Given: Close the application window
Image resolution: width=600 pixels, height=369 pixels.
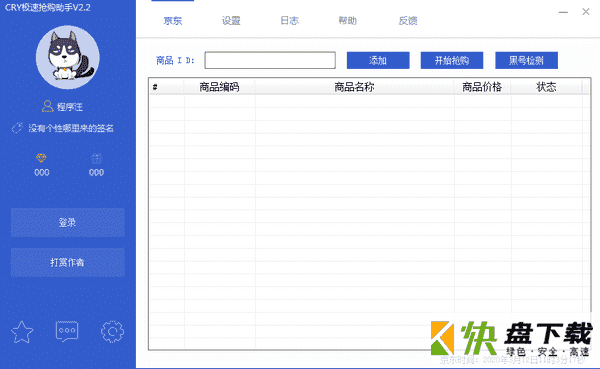Looking at the screenshot, I should click(x=586, y=12).
